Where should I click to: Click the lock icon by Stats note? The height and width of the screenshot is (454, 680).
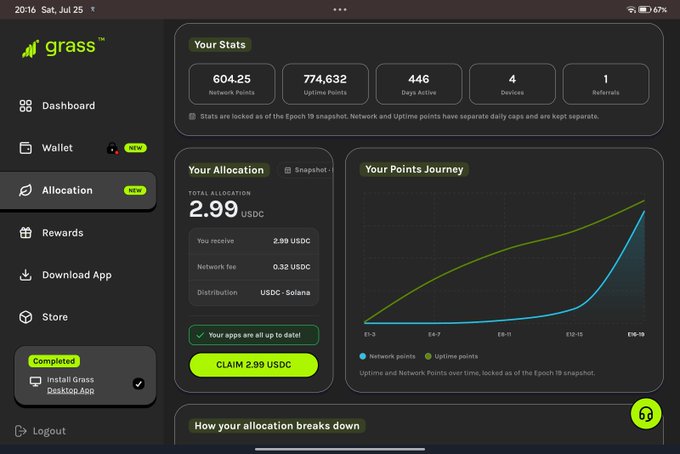coord(192,116)
